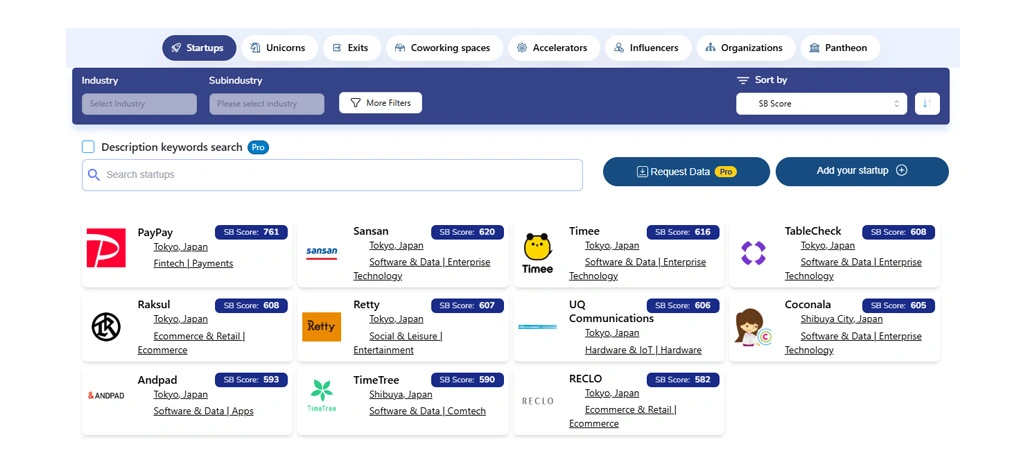The height and width of the screenshot is (466, 1026).
Task: Click TimeTree's Software & Data | Comtech link
Action: click(x=427, y=411)
